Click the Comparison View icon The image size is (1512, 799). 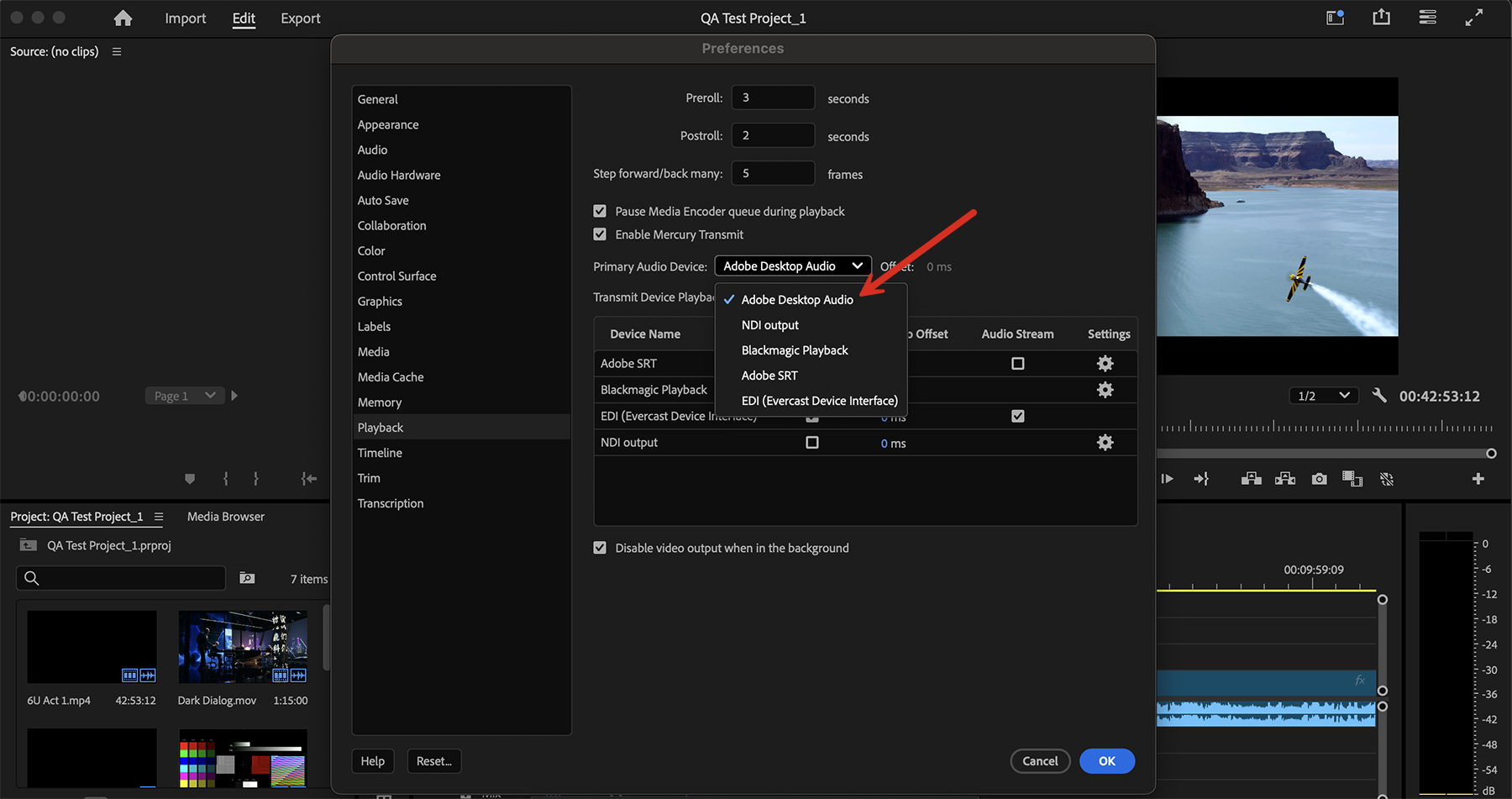1352,479
